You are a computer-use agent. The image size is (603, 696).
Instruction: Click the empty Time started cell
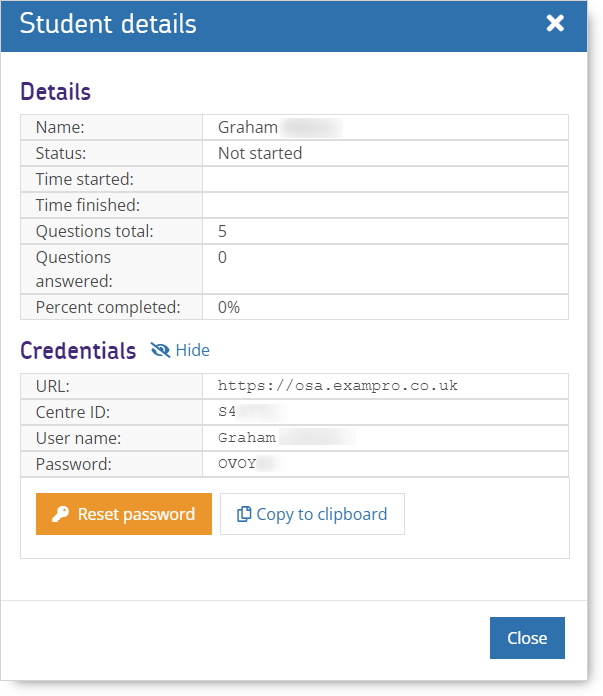(385, 179)
